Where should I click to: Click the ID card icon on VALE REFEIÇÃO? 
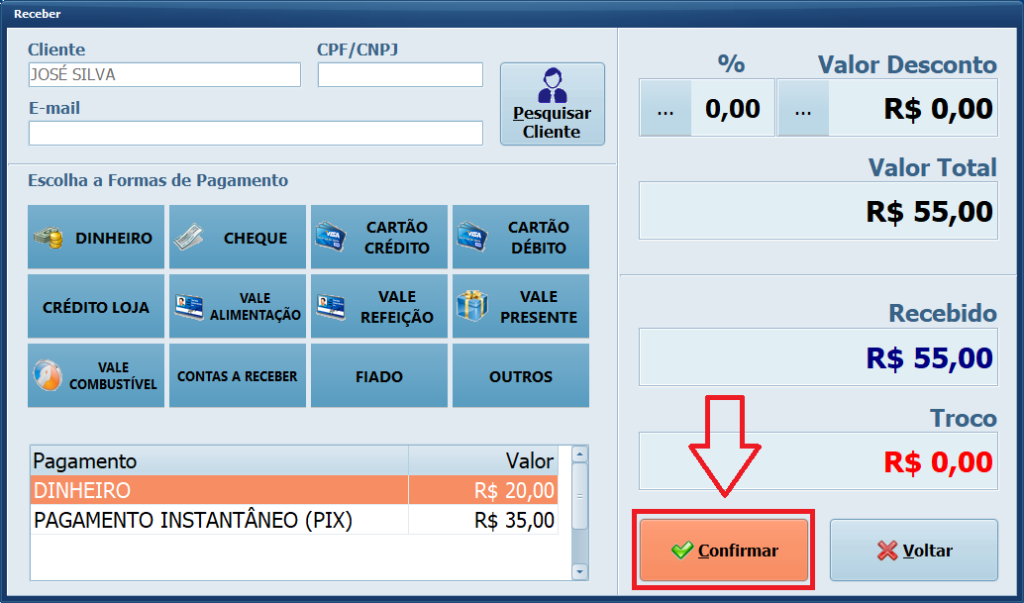pos(330,306)
